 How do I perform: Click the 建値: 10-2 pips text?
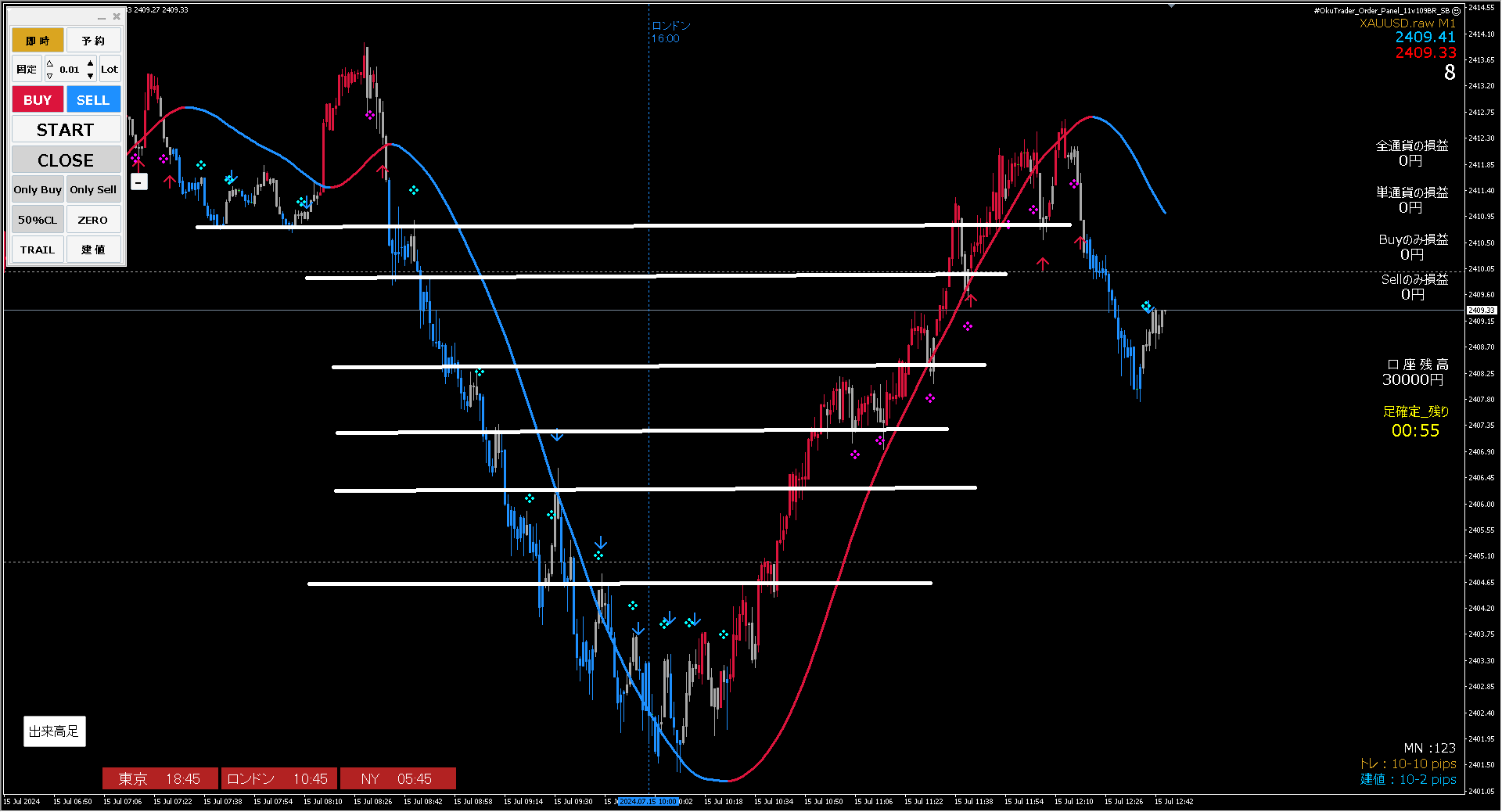[1408, 780]
